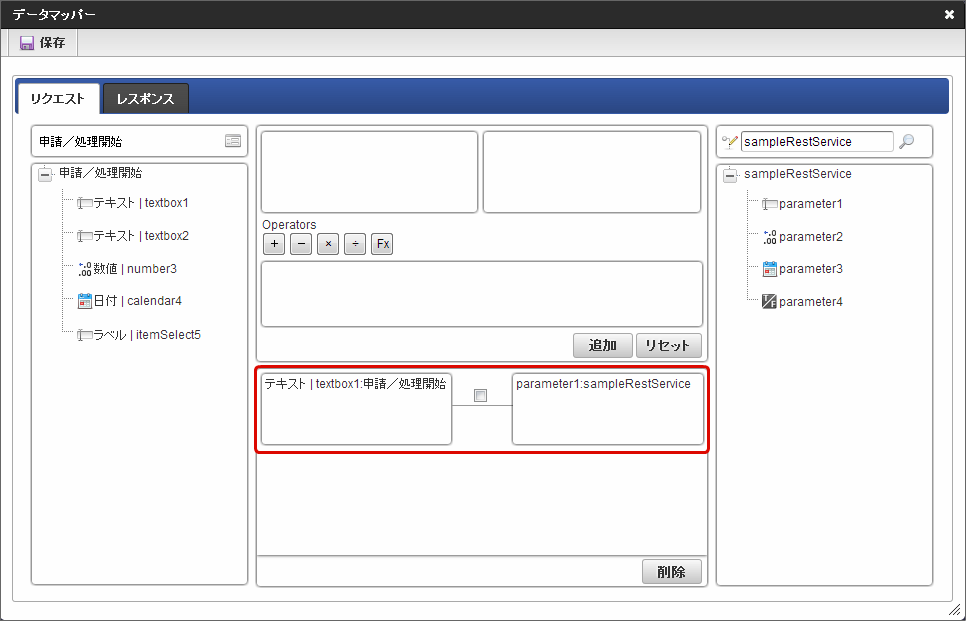Click the parameter3 calendar type icon
Image resolution: width=966 pixels, height=621 pixels.
(x=769, y=269)
